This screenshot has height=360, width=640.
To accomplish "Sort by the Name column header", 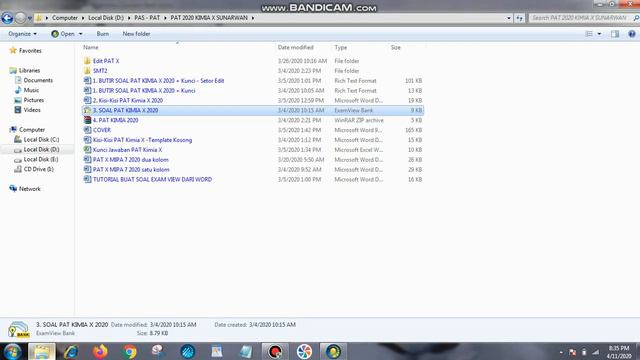I will 91,47.
